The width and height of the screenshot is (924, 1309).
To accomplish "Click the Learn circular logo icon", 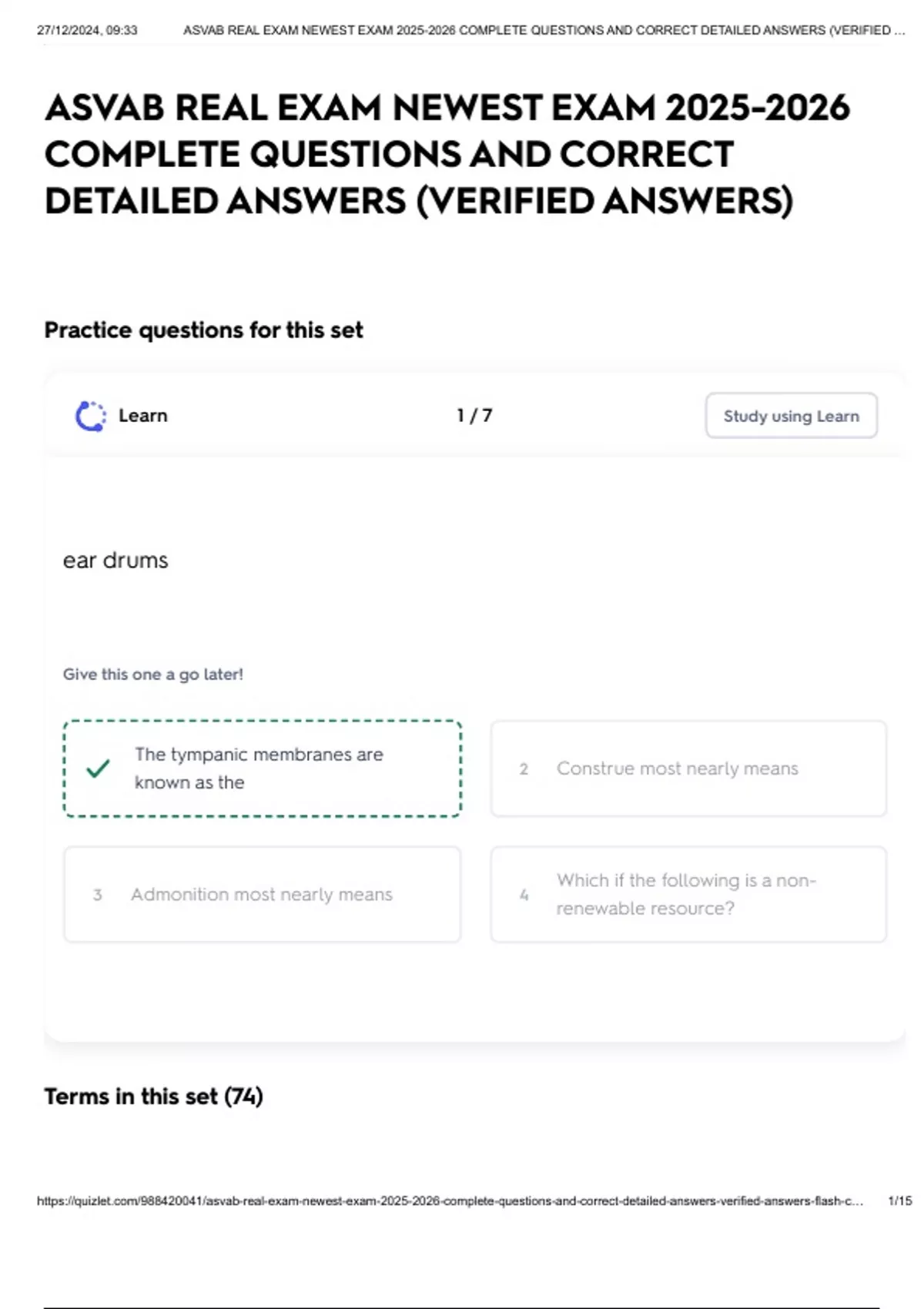I will coord(90,416).
